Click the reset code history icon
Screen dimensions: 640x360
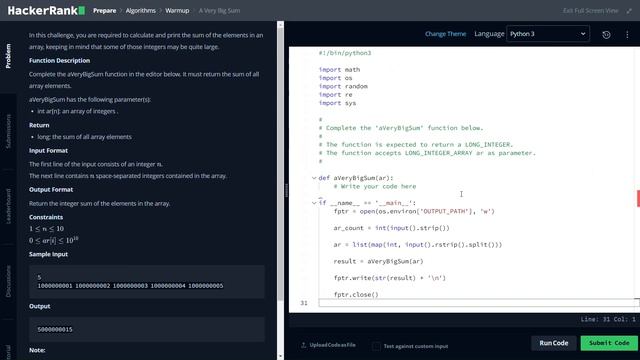pos(606,35)
